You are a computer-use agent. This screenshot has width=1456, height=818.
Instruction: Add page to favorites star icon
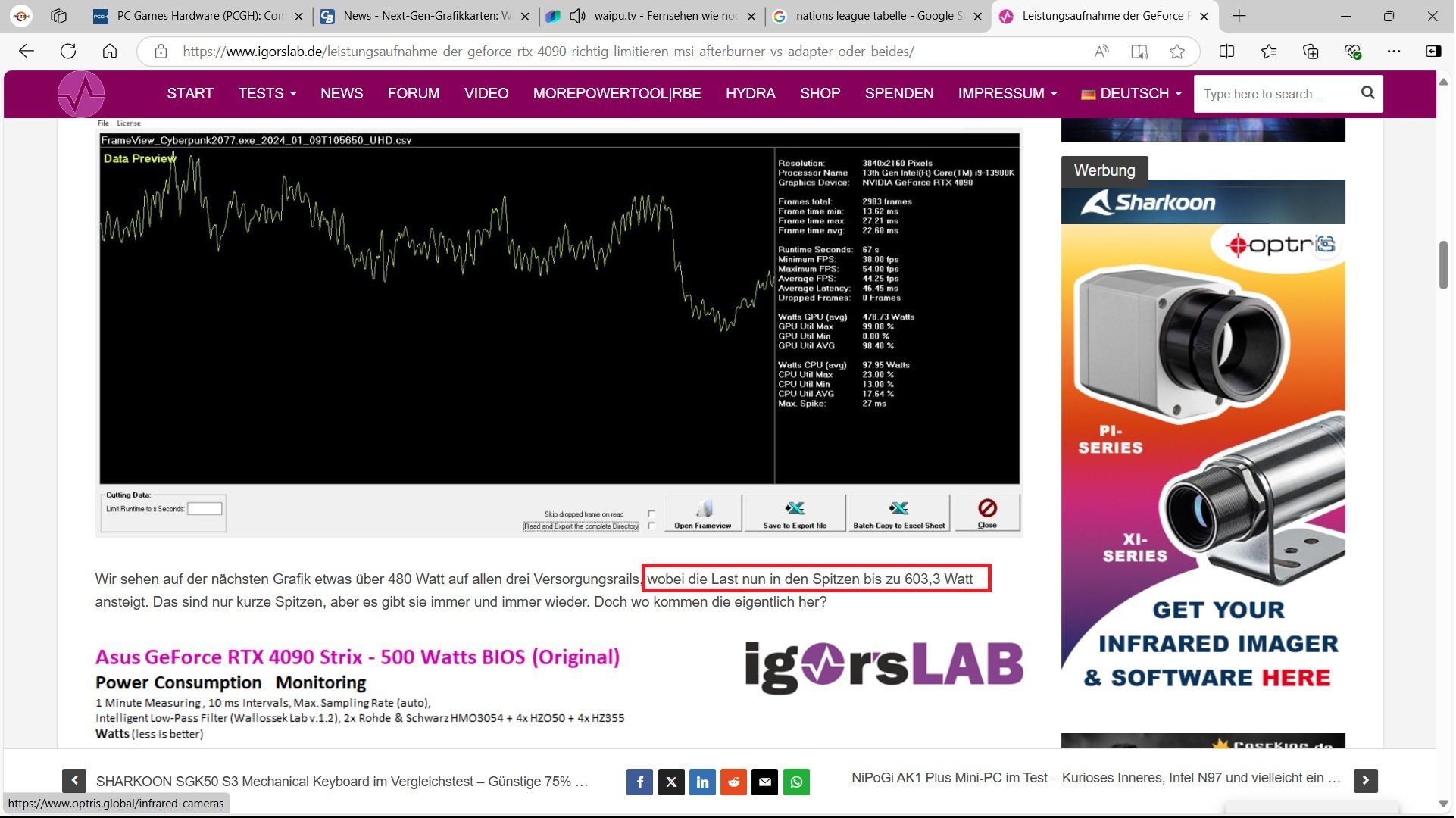click(x=1177, y=52)
